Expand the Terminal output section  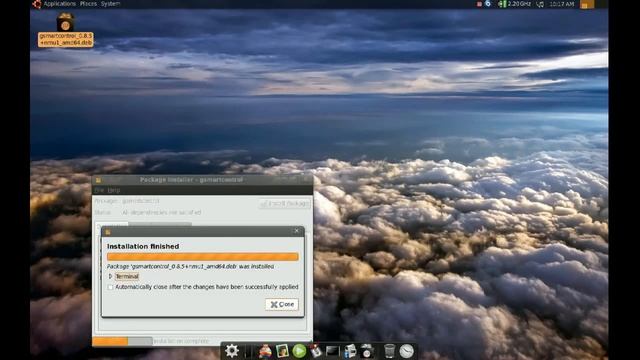[110, 276]
